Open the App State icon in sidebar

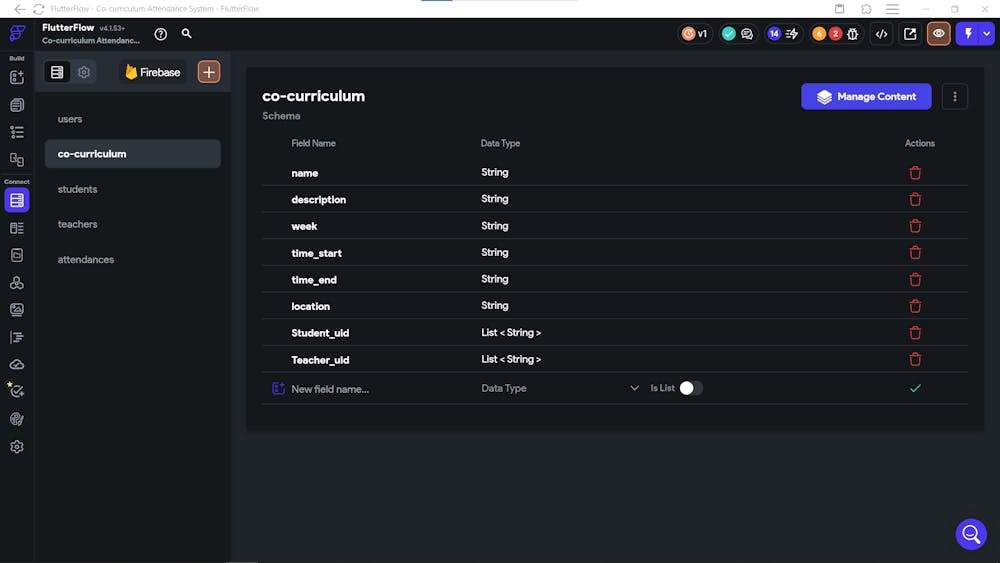click(17, 255)
